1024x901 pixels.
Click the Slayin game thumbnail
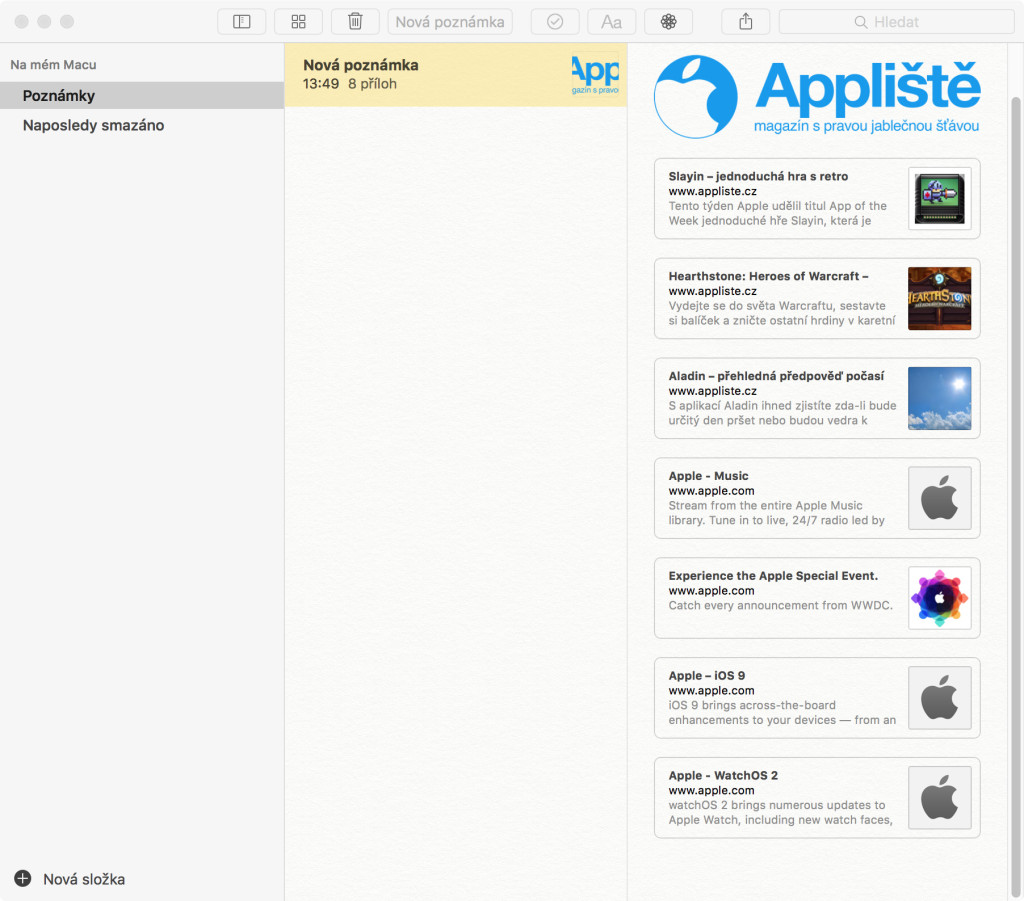click(x=939, y=198)
